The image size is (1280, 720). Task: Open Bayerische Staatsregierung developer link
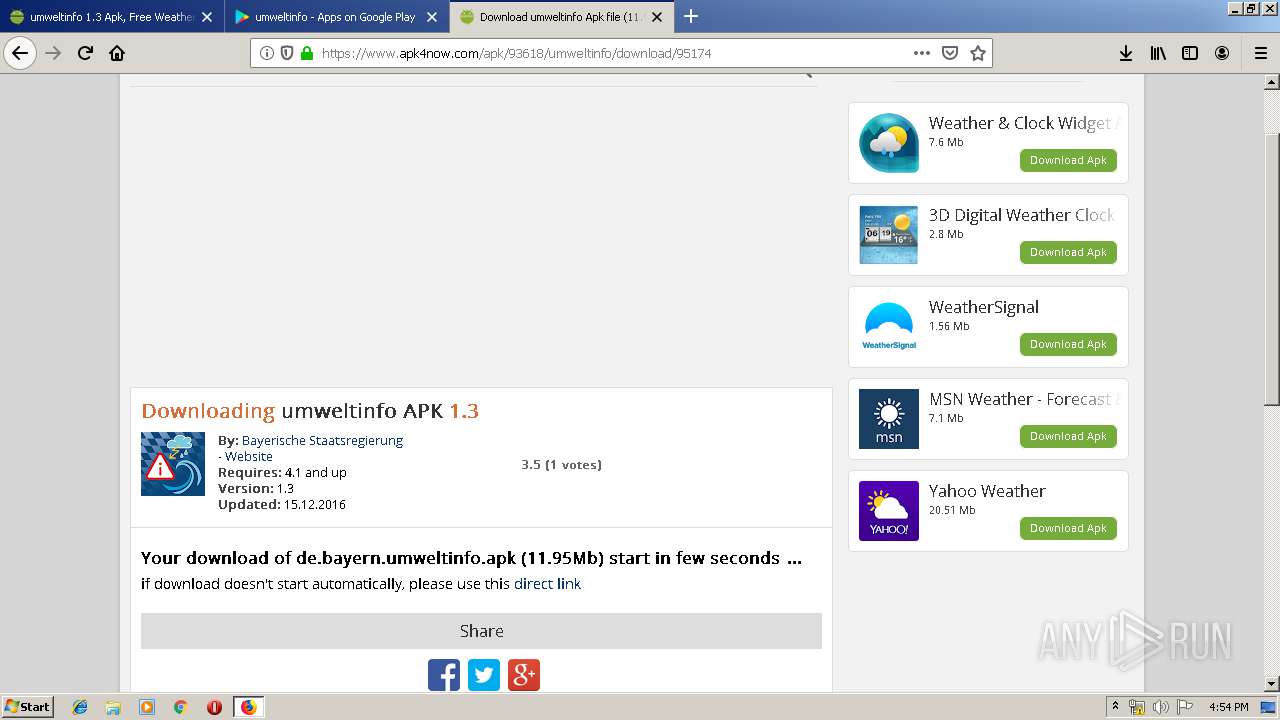pos(322,440)
